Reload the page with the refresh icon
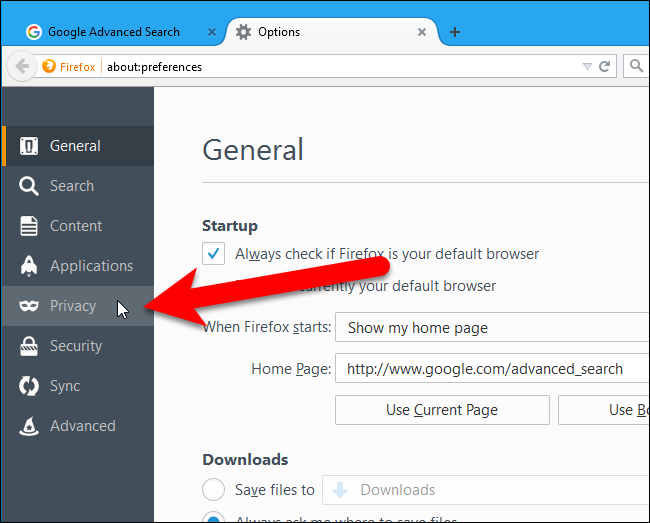650x523 pixels. [605, 66]
